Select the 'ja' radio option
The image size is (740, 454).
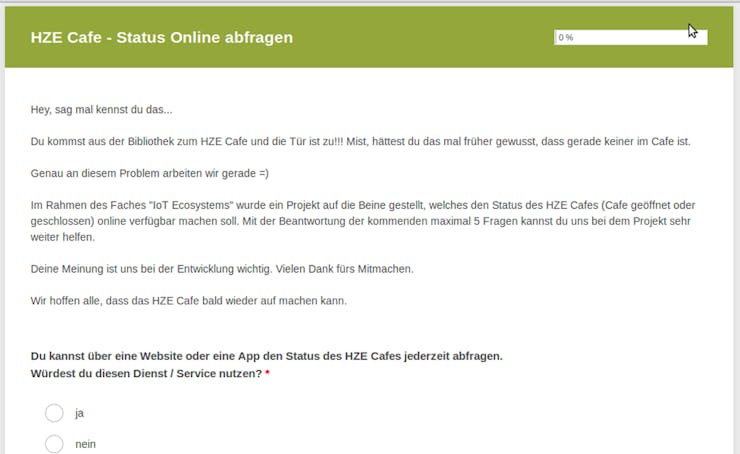tap(54, 413)
